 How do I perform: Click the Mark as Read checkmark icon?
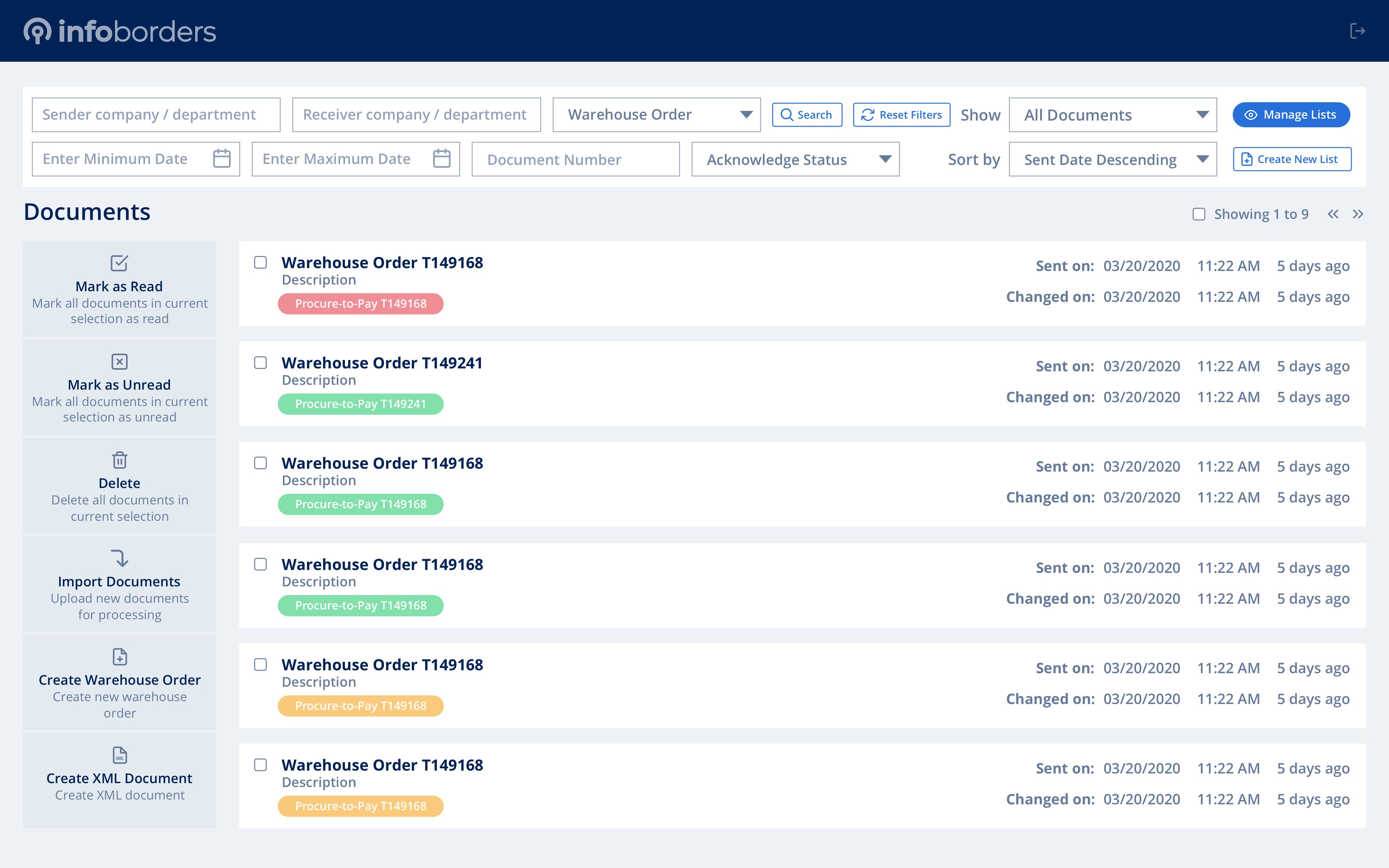tap(119, 263)
